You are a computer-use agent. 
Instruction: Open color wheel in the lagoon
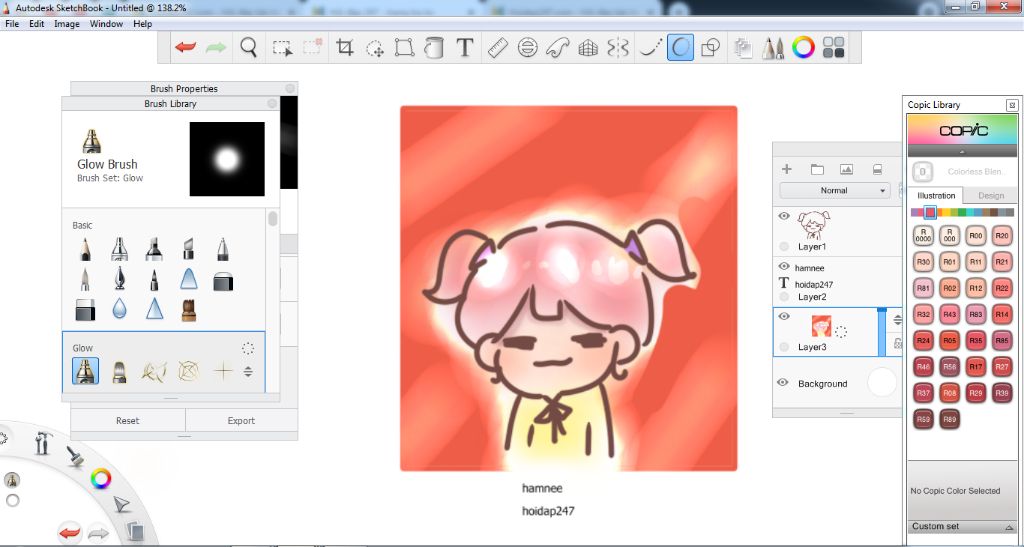pyautogui.click(x=101, y=479)
